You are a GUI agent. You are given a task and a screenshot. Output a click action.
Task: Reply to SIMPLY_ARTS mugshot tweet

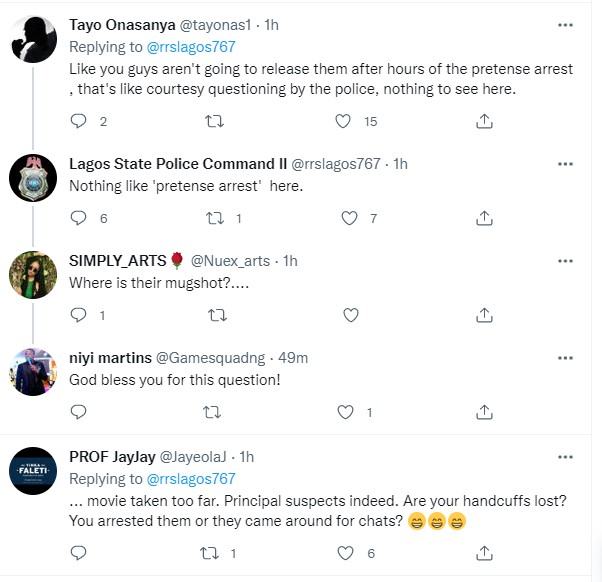coord(81,315)
